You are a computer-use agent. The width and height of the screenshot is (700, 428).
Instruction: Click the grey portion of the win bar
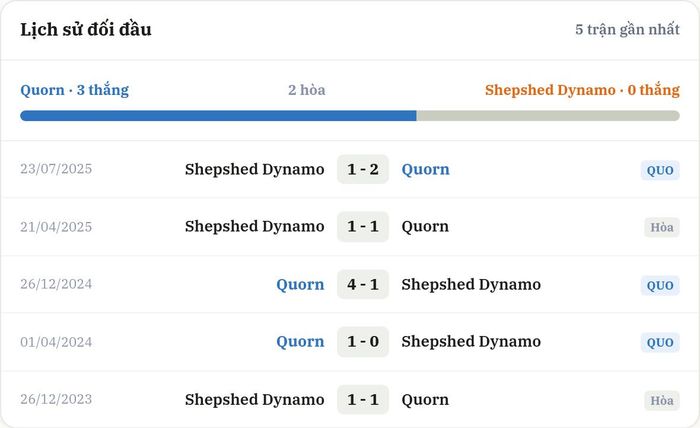pos(548,116)
